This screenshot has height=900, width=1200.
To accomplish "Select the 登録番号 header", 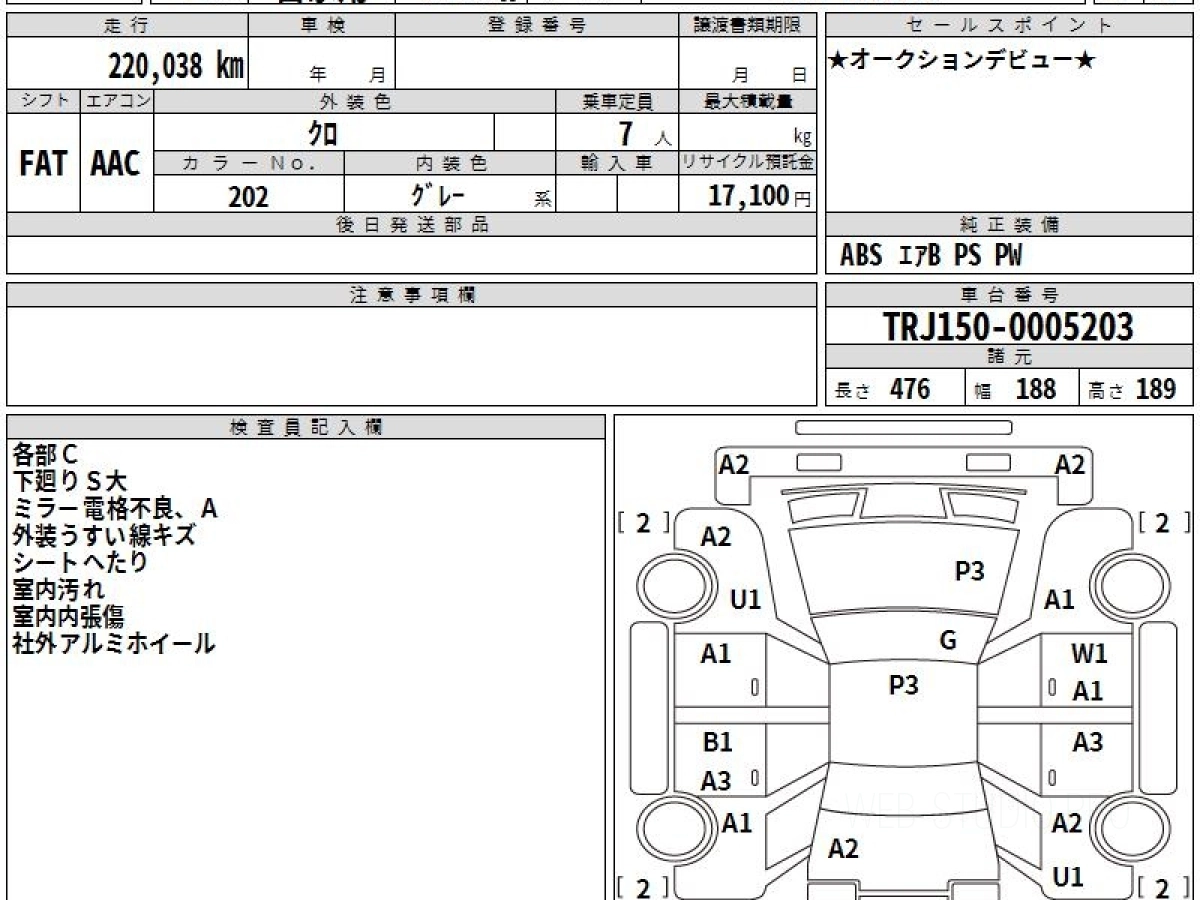I will pyautogui.click(x=537, y=26).
